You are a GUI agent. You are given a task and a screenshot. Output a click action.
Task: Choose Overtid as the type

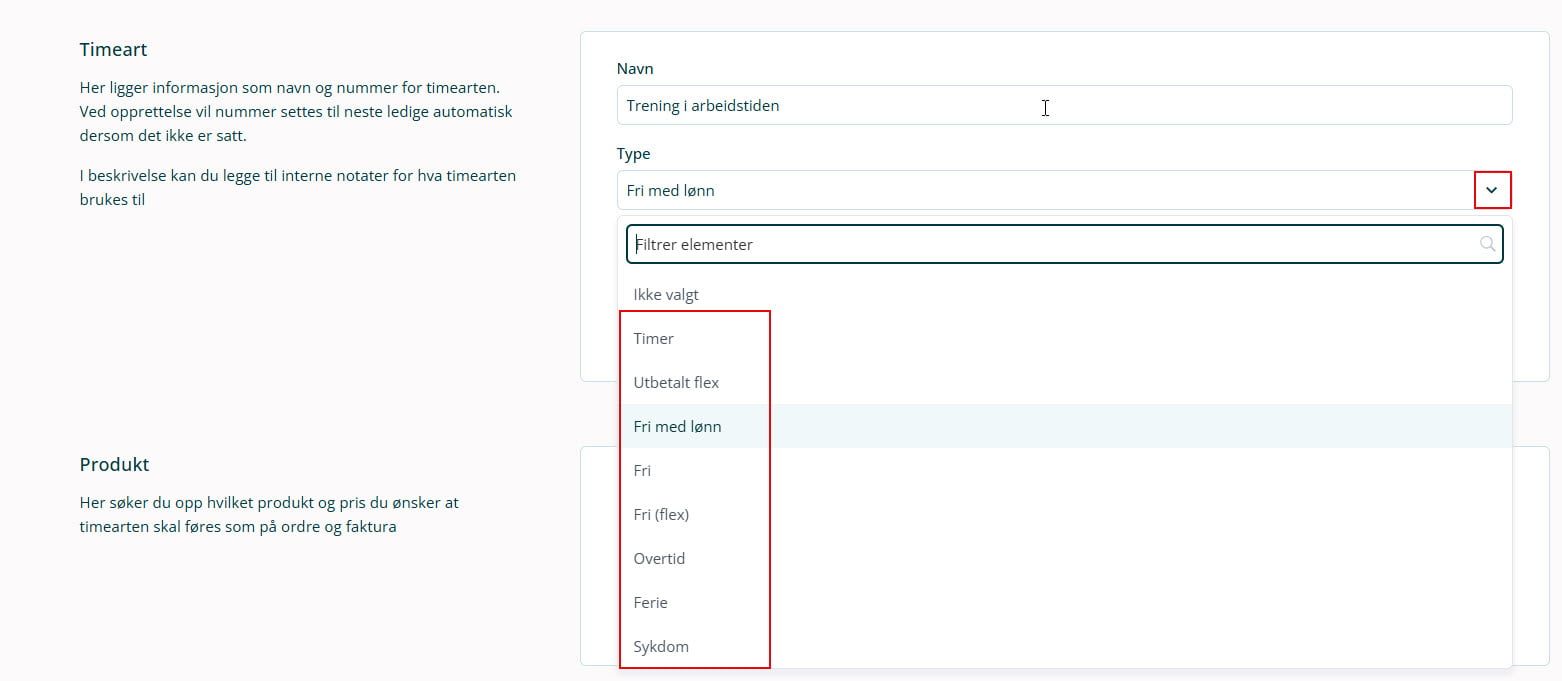659,559
